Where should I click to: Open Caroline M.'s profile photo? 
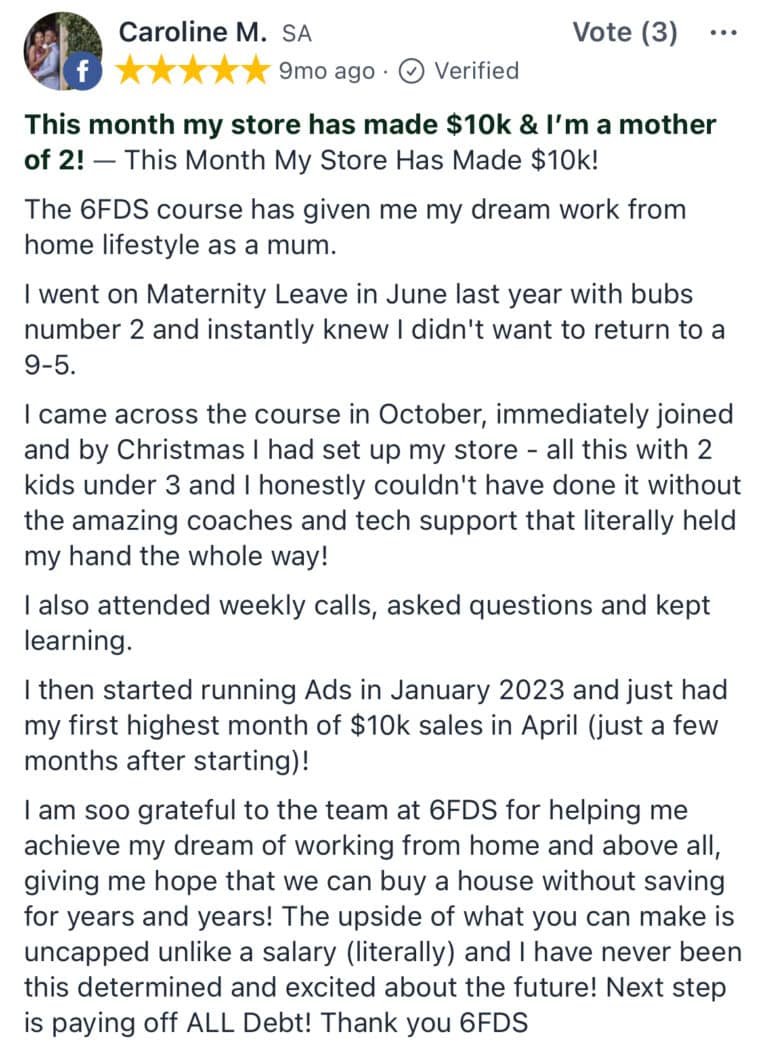pos(62,50)
